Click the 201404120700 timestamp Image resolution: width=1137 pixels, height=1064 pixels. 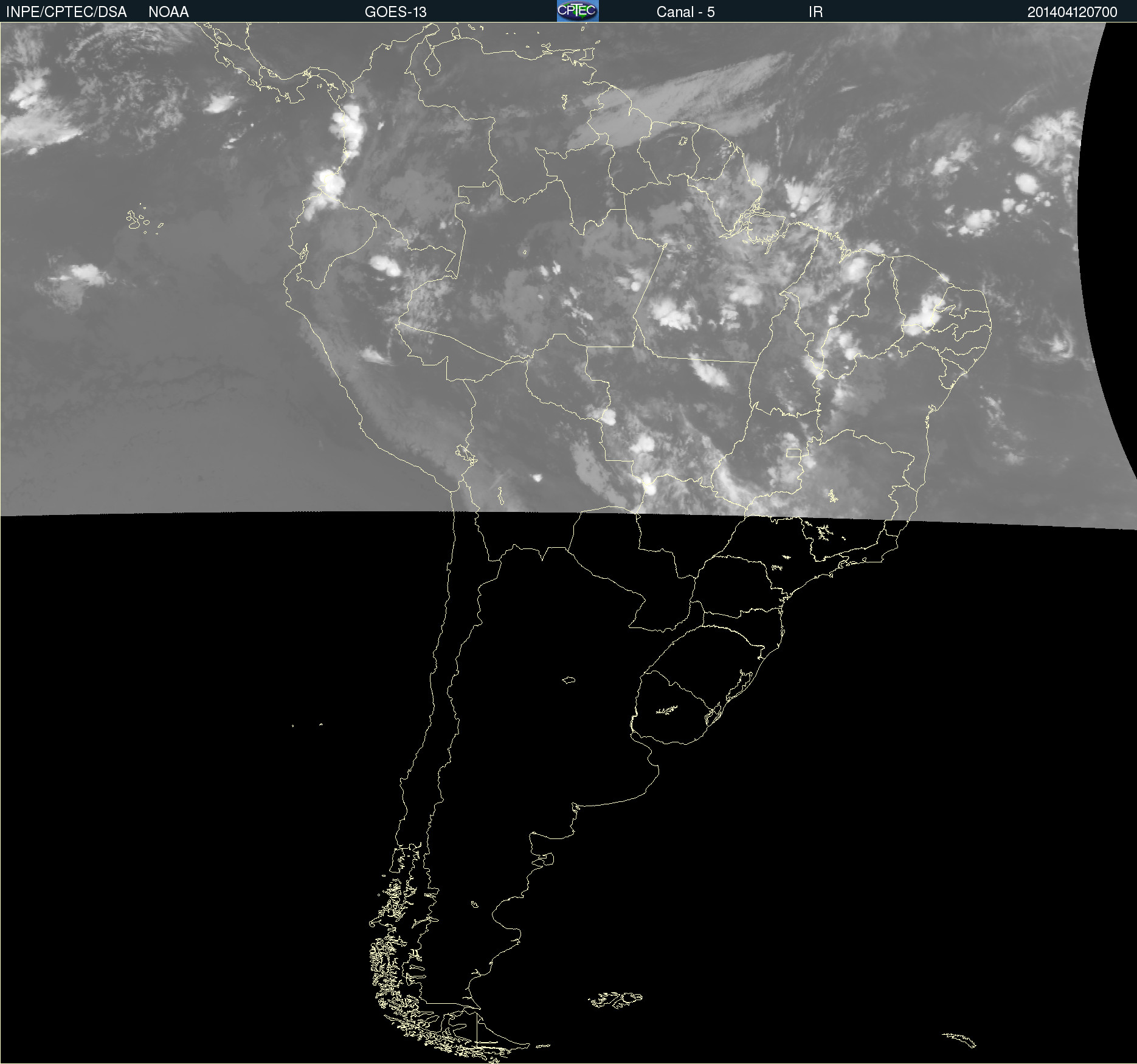point(1072,12)
